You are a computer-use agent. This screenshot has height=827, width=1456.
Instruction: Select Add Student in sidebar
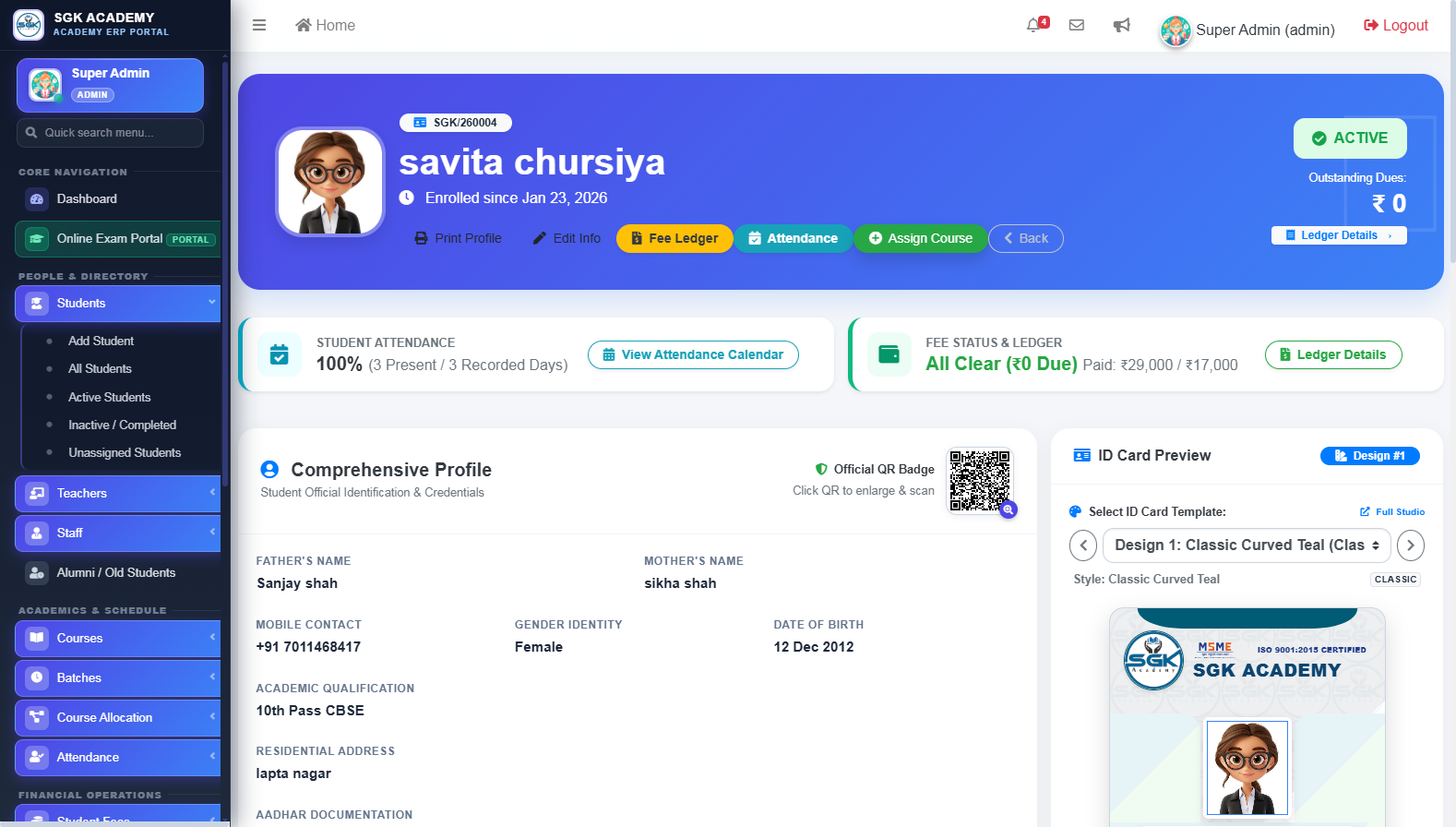(x=101, y=341)
